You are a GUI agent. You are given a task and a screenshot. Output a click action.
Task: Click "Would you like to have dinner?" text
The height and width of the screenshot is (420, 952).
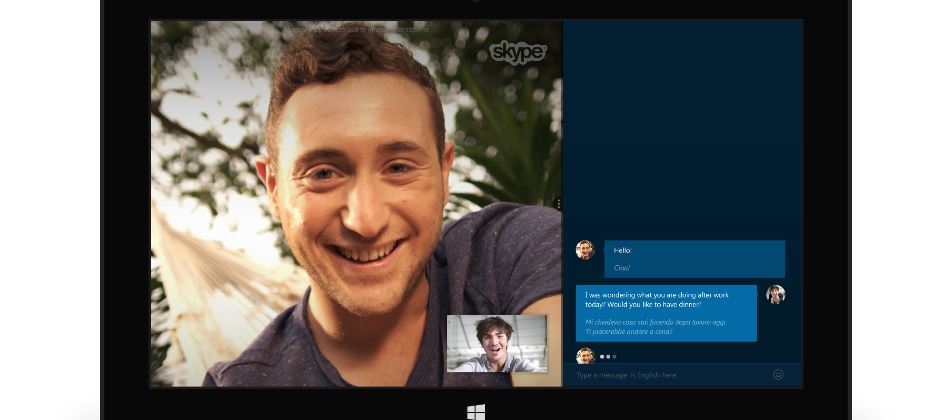[x=653, y=306]
